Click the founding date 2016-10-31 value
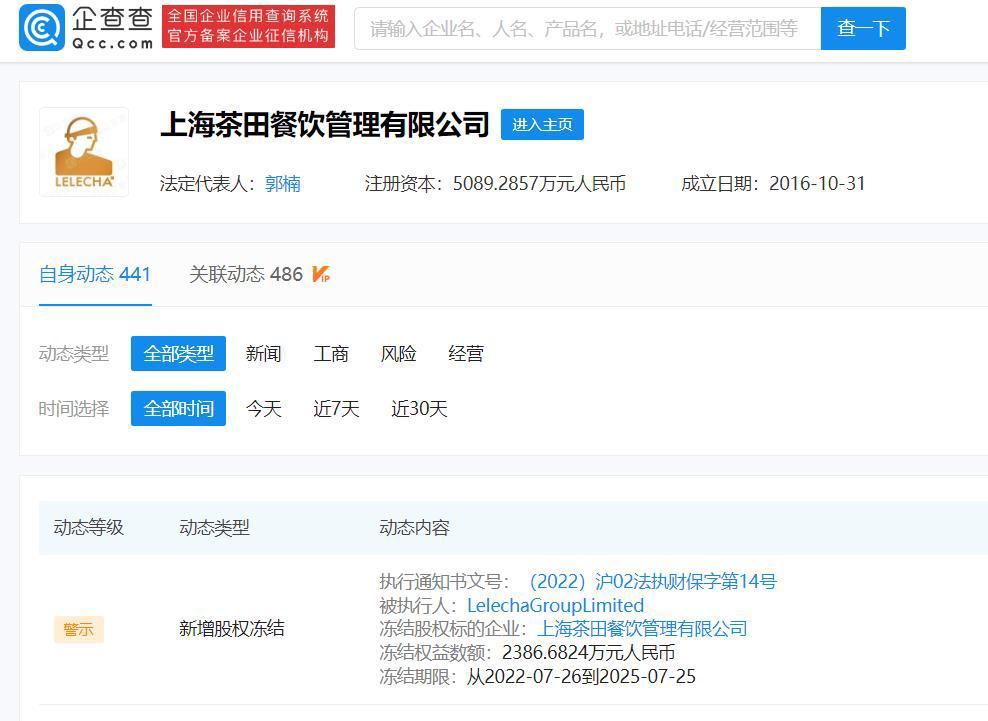The width and height of the screenshot is (988, 721). pyautogui.click(x=817, y=183)
